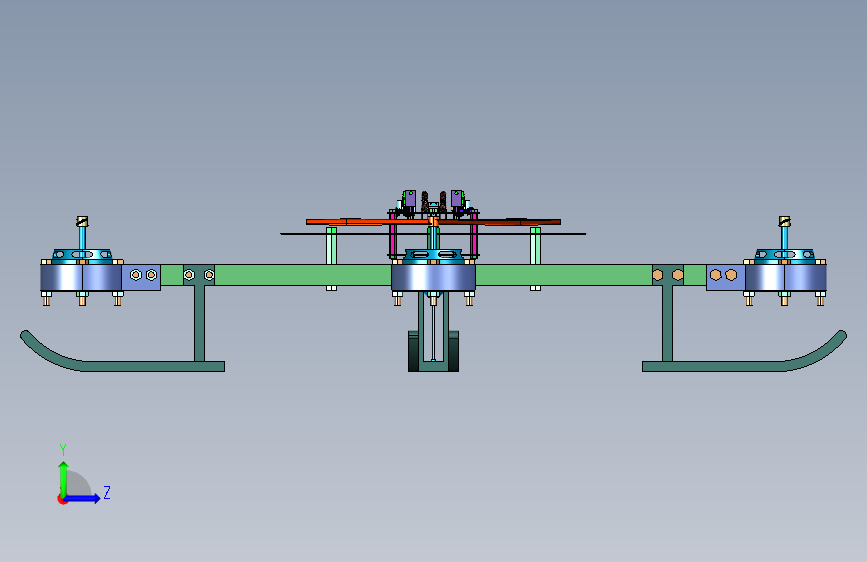Select the yellow nut atop left motor shaft
Viewport: 867px width, 562px height.
click(82, 221)
